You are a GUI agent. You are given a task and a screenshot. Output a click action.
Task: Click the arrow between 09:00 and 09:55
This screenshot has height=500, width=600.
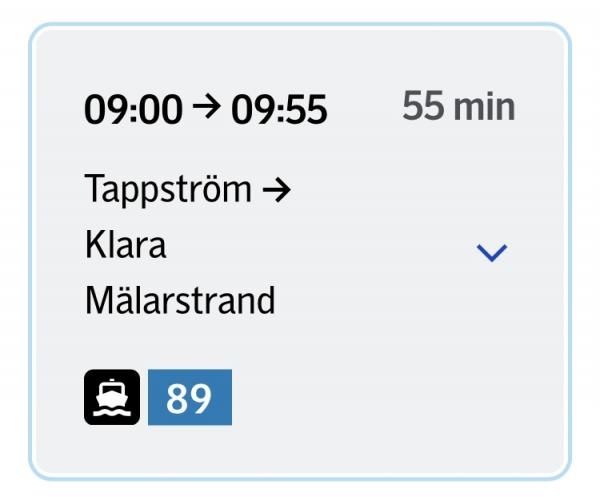(207, 106)
